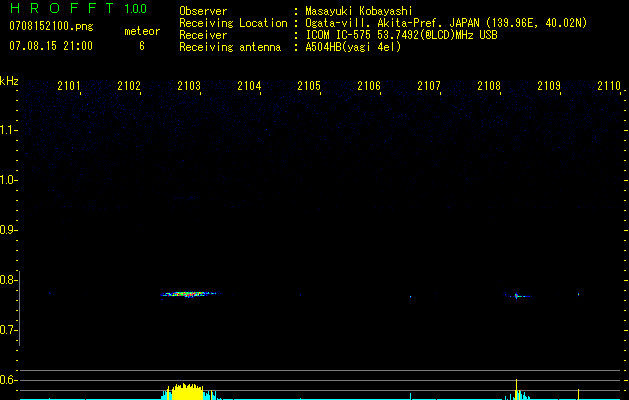Click the date stamp 07.08.15 21:00
The image size is (629, 400).
click(51, 46)
